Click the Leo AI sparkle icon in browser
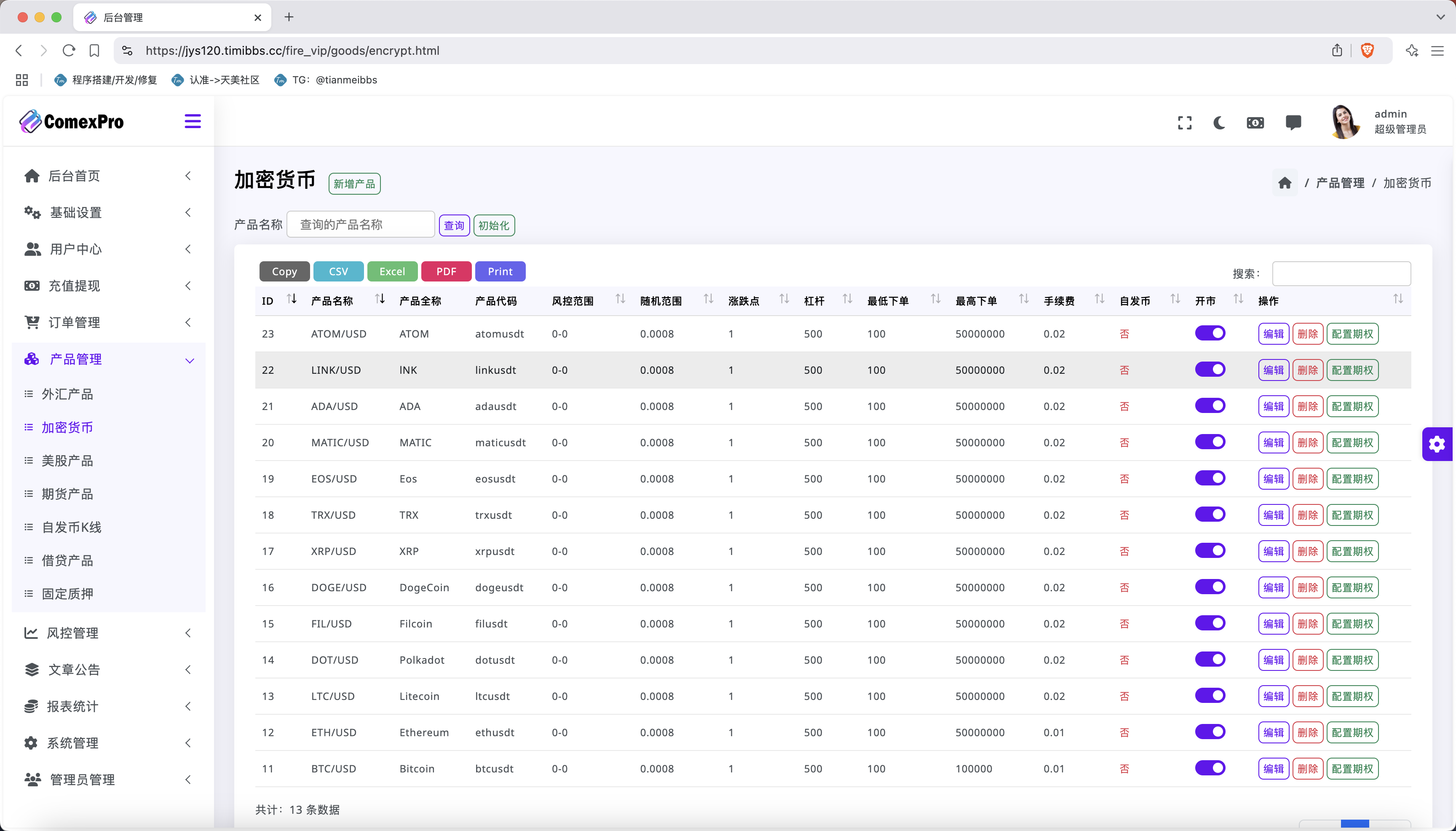Screen dimensions: 1456x831 (x=1412, y=50)
